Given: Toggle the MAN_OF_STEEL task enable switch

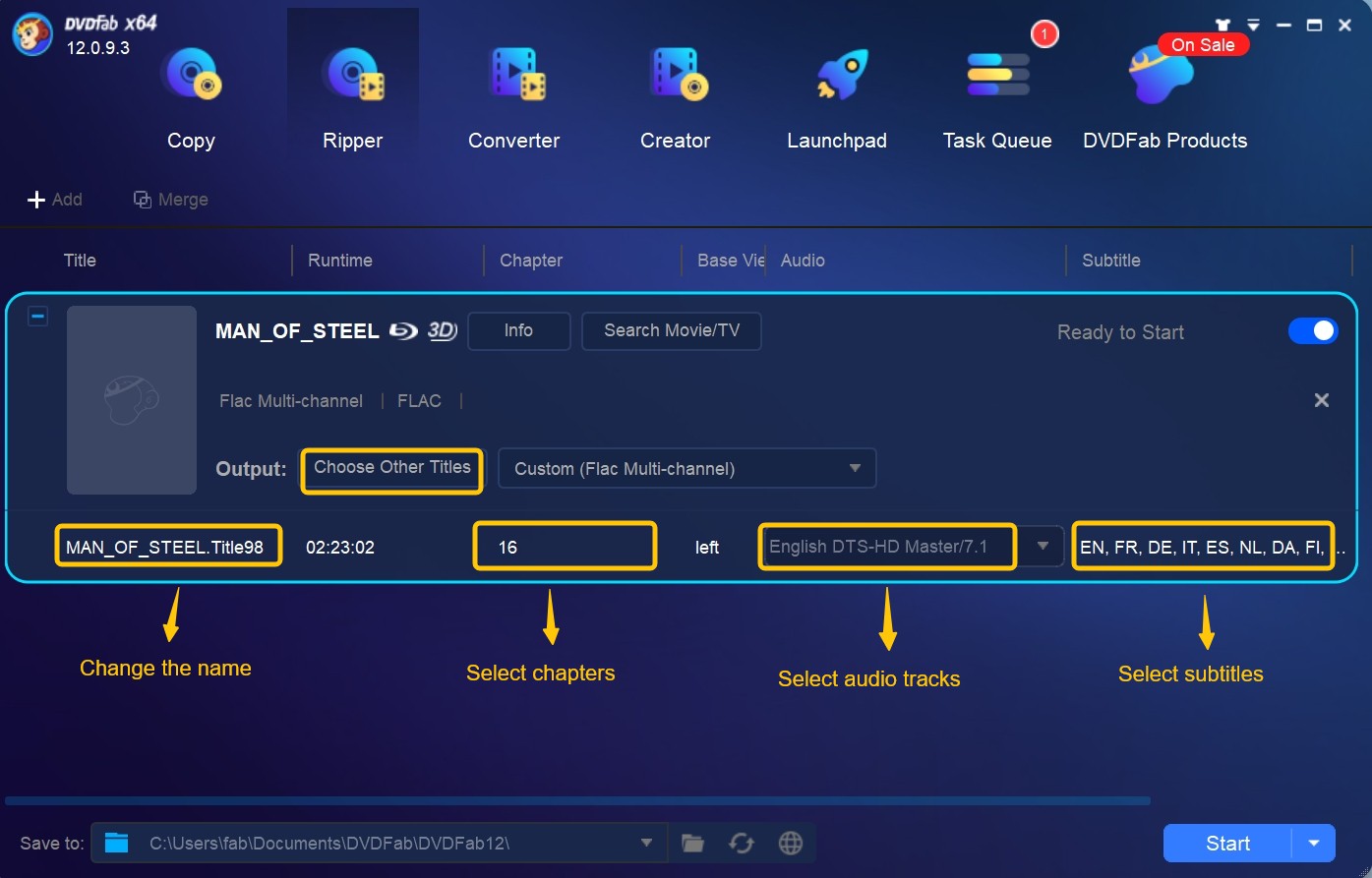Looking at the screenshot, I should [x=1313, y=331].
